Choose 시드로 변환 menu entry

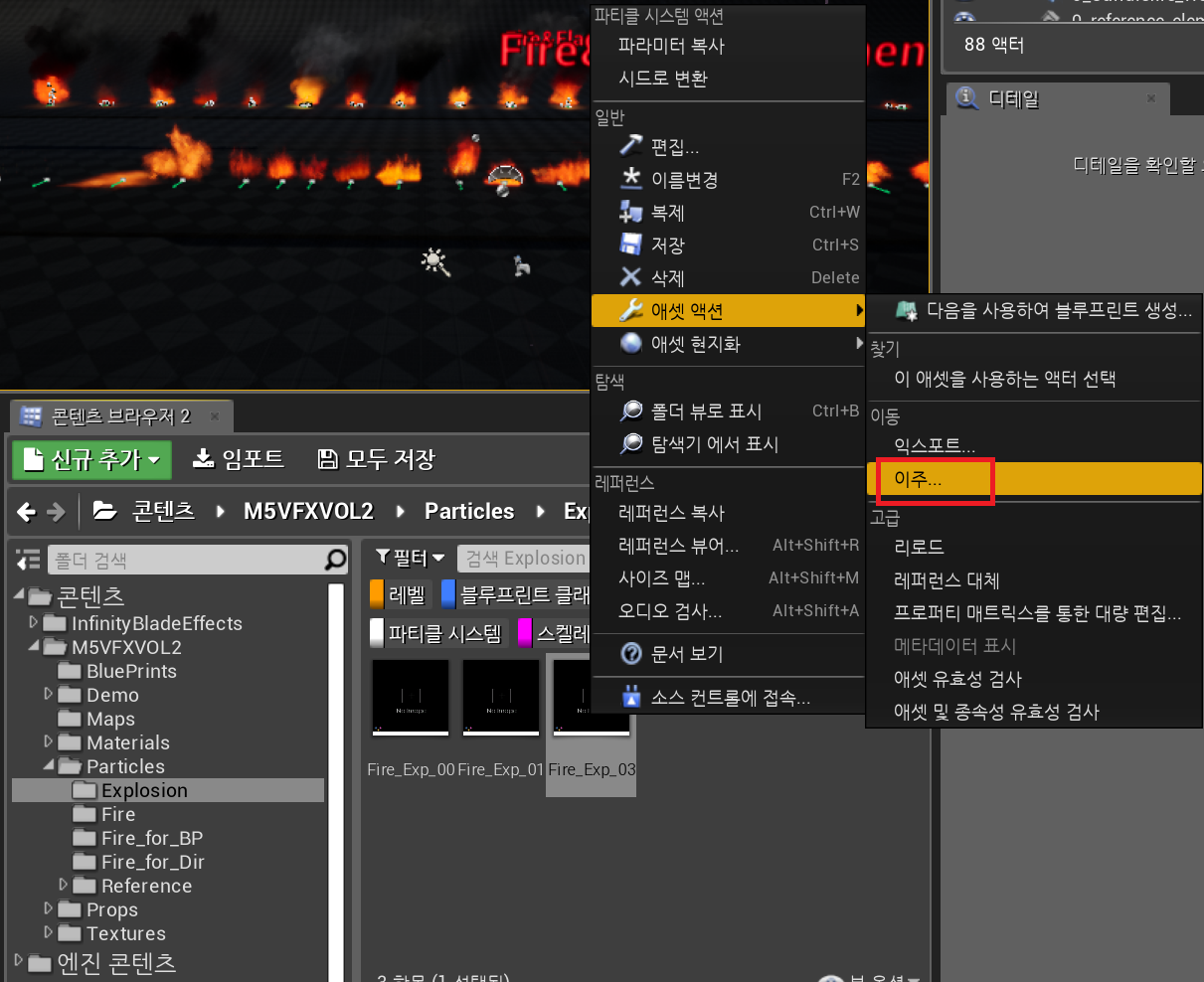[728, 79]
